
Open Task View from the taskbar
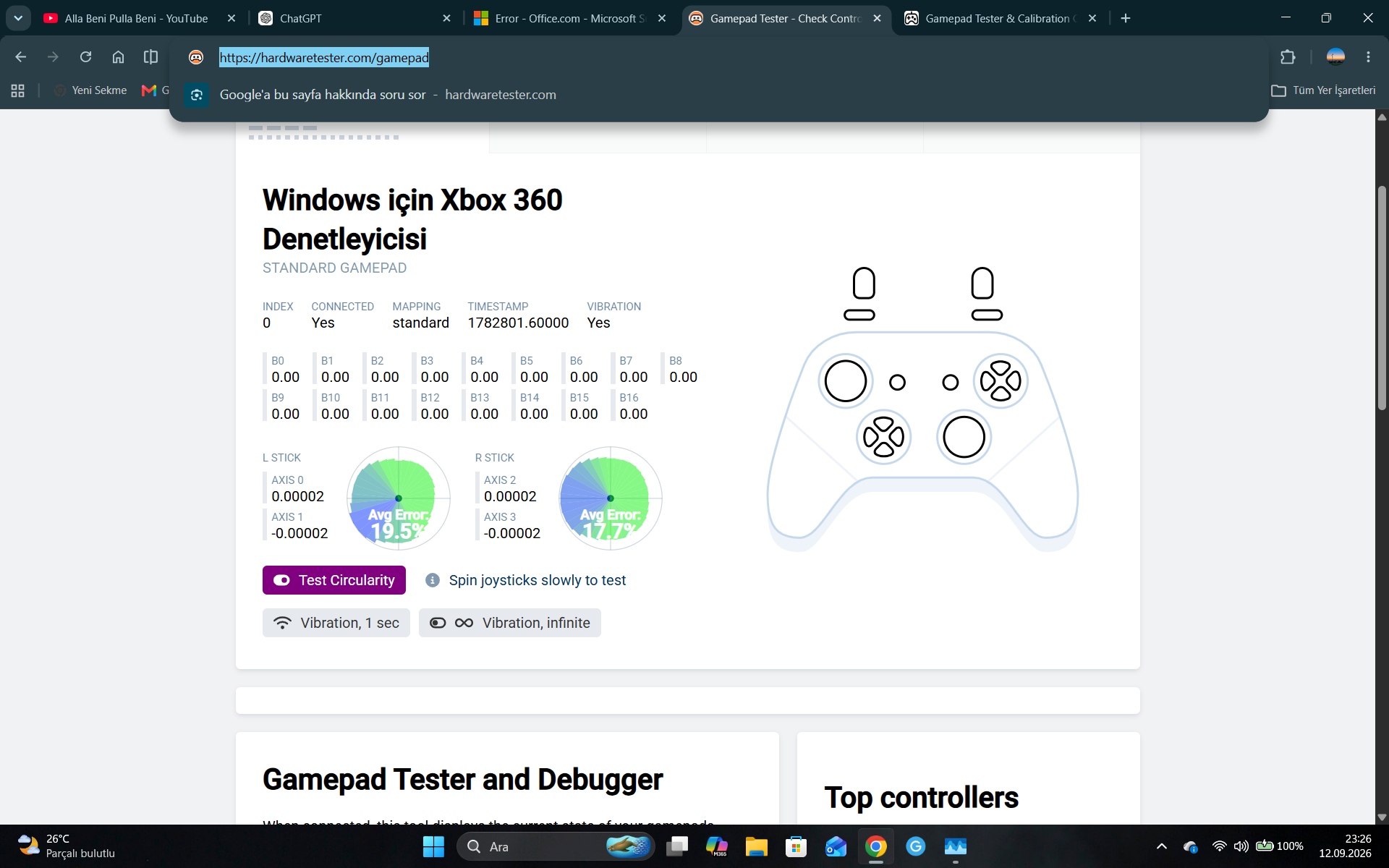[677, 846]
